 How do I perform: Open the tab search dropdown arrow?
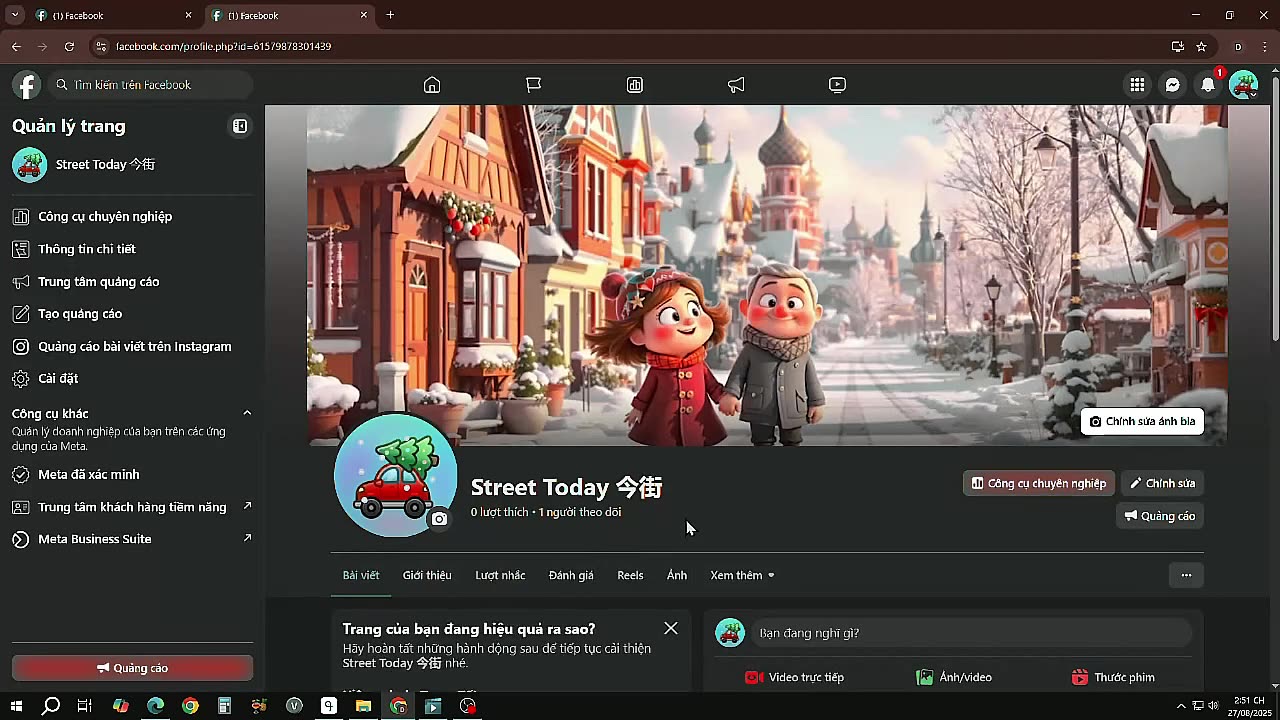[x=15, y=15]
